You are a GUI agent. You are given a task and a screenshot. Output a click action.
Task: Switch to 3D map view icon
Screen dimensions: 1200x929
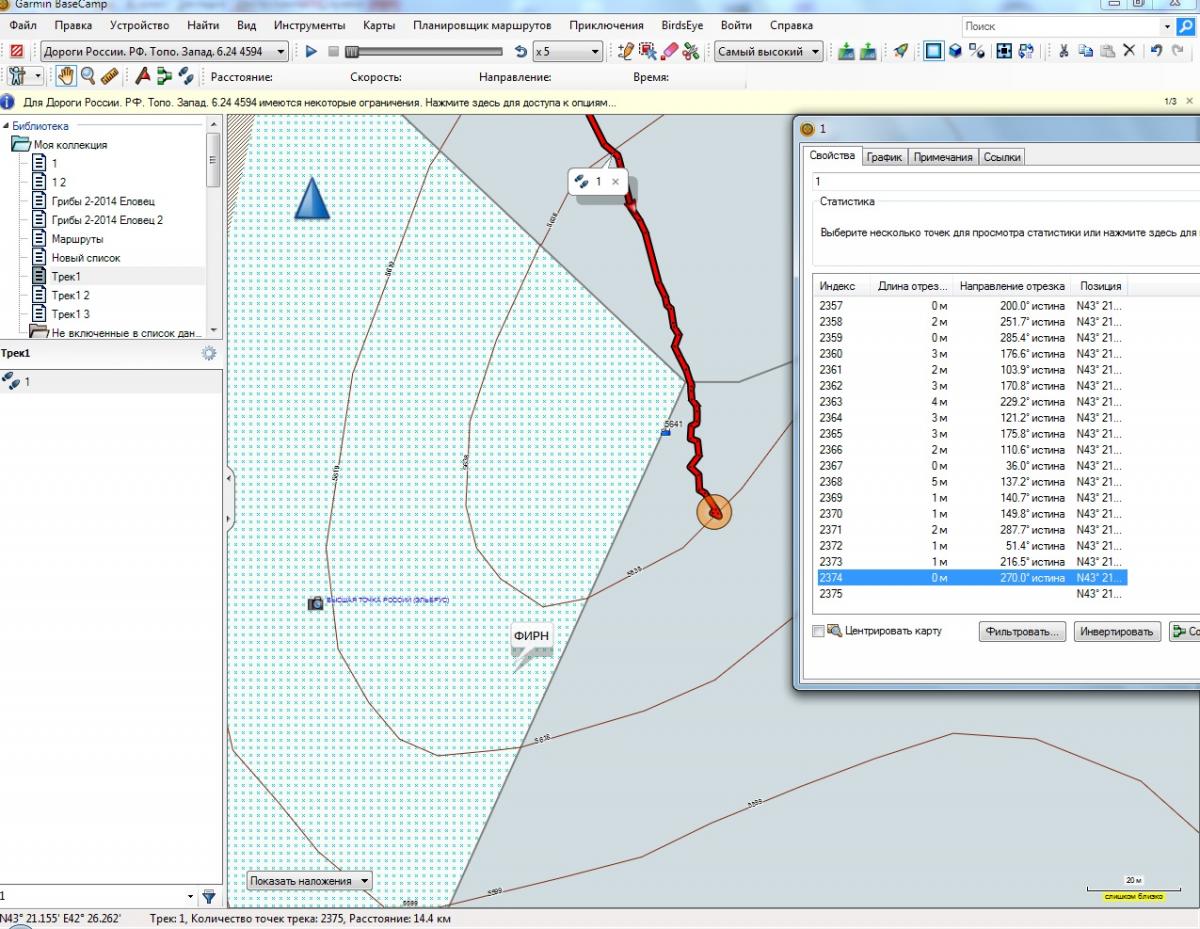[956, 51]
